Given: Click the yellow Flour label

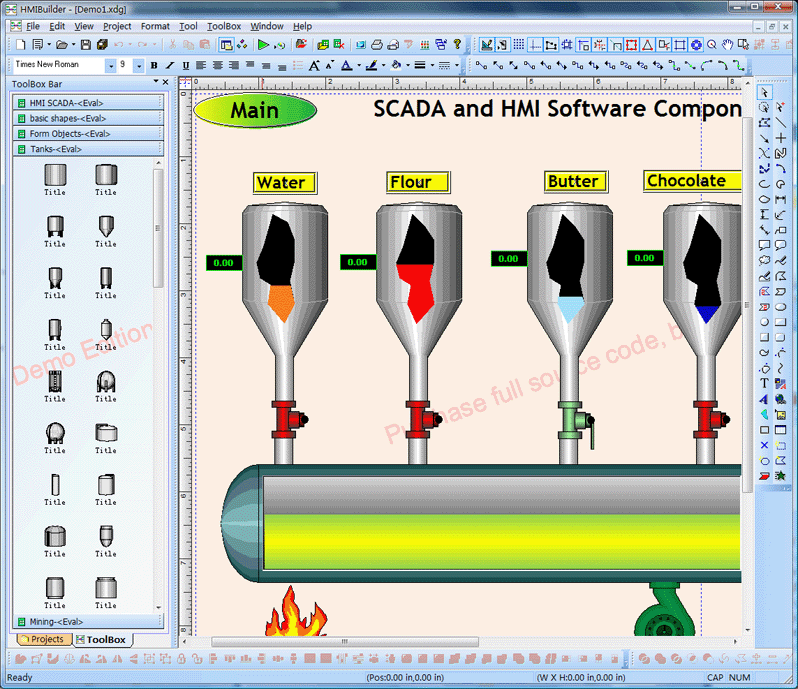Looking at the screenshot, I should 417,182.
